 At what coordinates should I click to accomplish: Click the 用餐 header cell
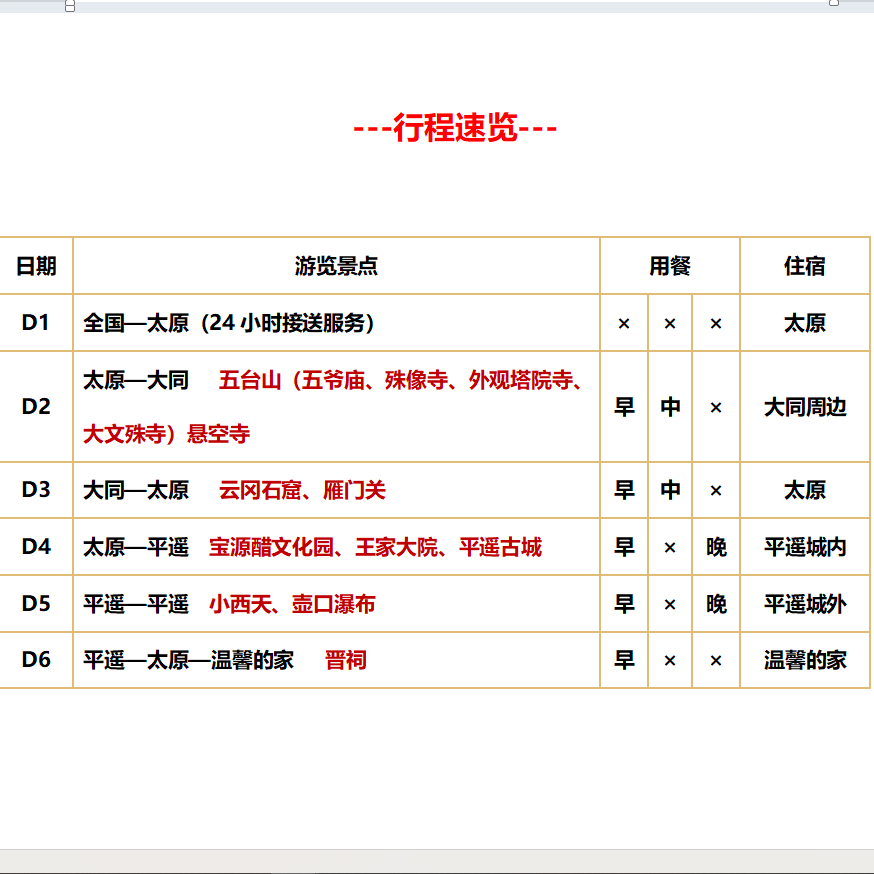[x=669, y=266]
